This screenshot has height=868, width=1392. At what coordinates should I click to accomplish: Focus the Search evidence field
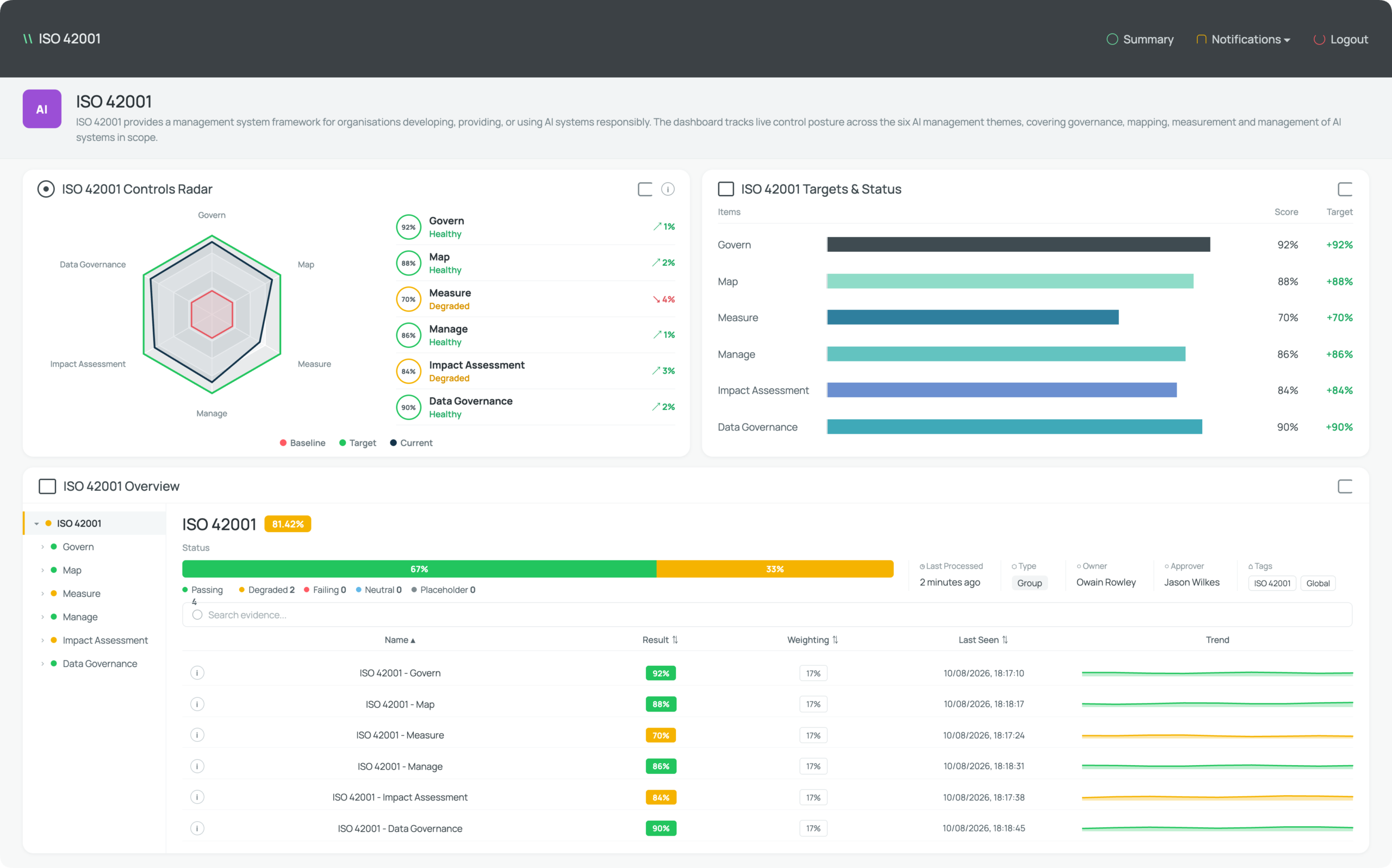click(767, 615)
